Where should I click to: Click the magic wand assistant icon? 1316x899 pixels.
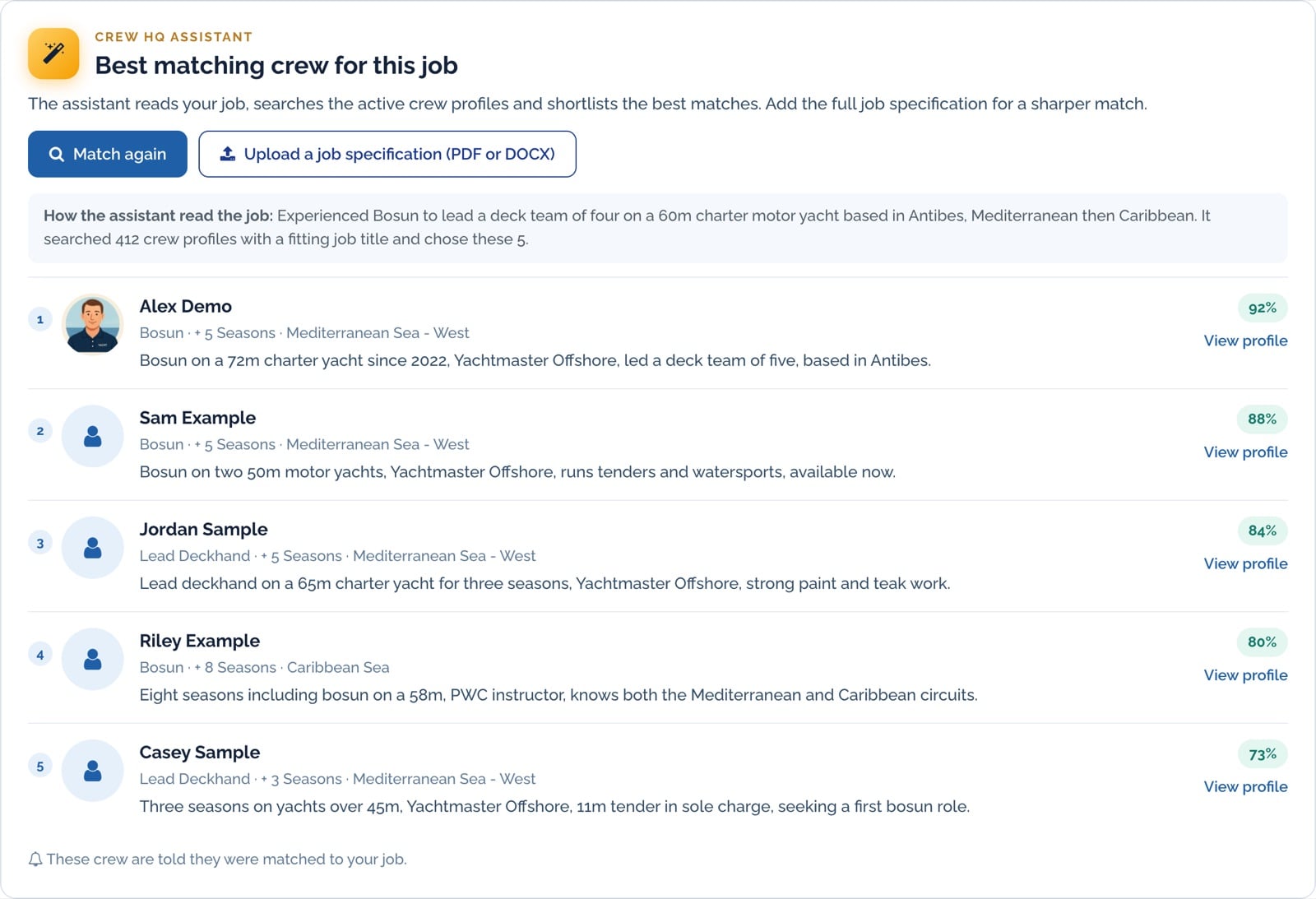click(53, 53)
